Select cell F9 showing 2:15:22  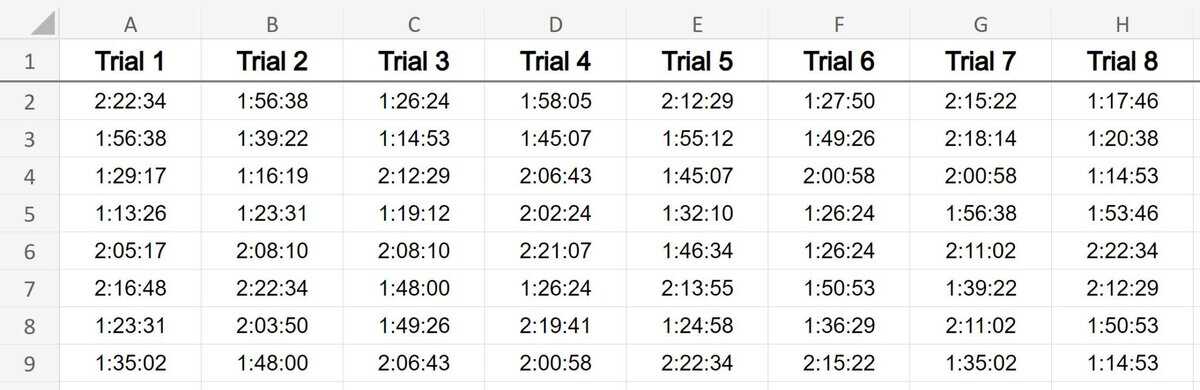pyautogui.click(x=840, y=362)
